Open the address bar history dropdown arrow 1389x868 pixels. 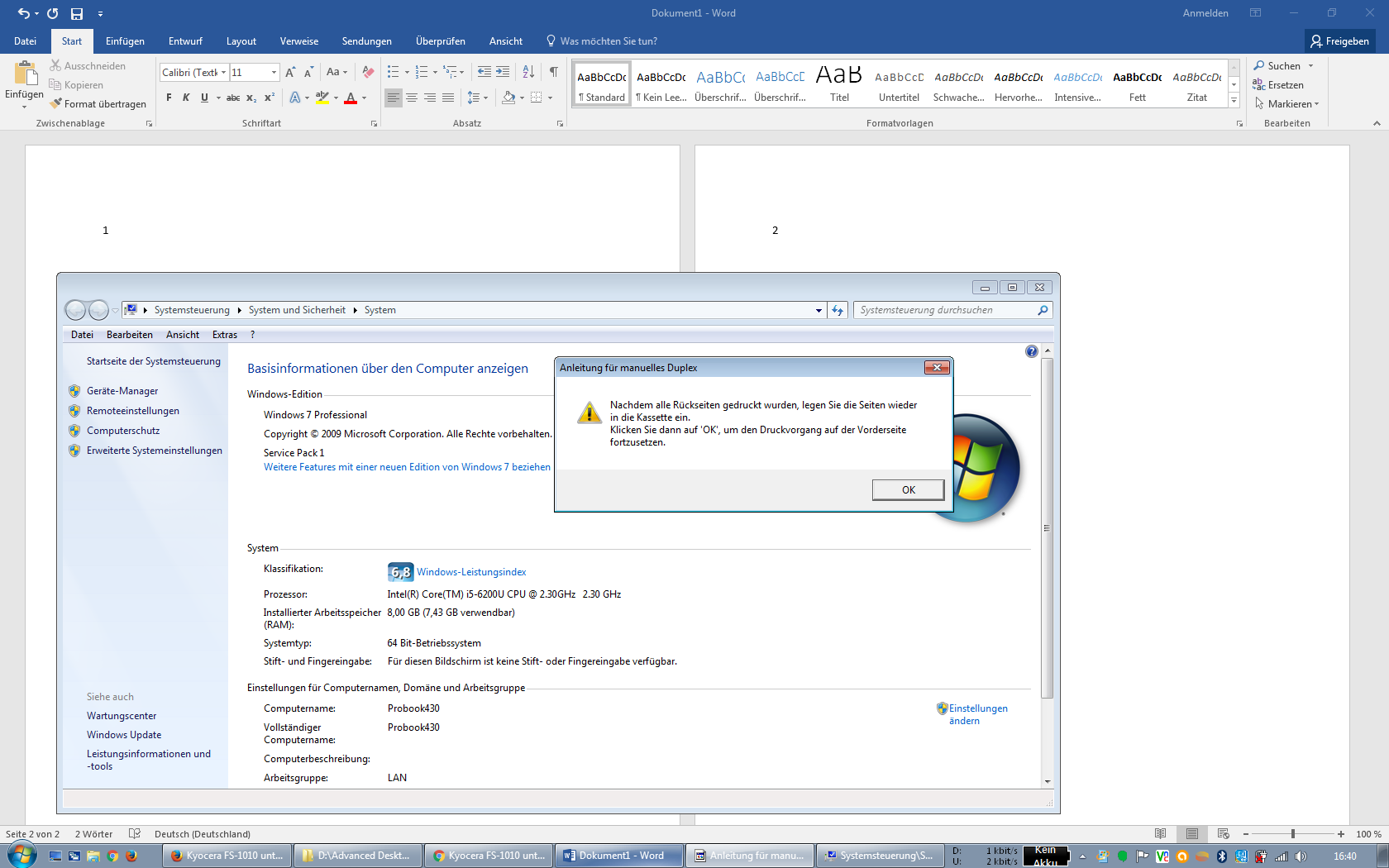click(819, 310)
